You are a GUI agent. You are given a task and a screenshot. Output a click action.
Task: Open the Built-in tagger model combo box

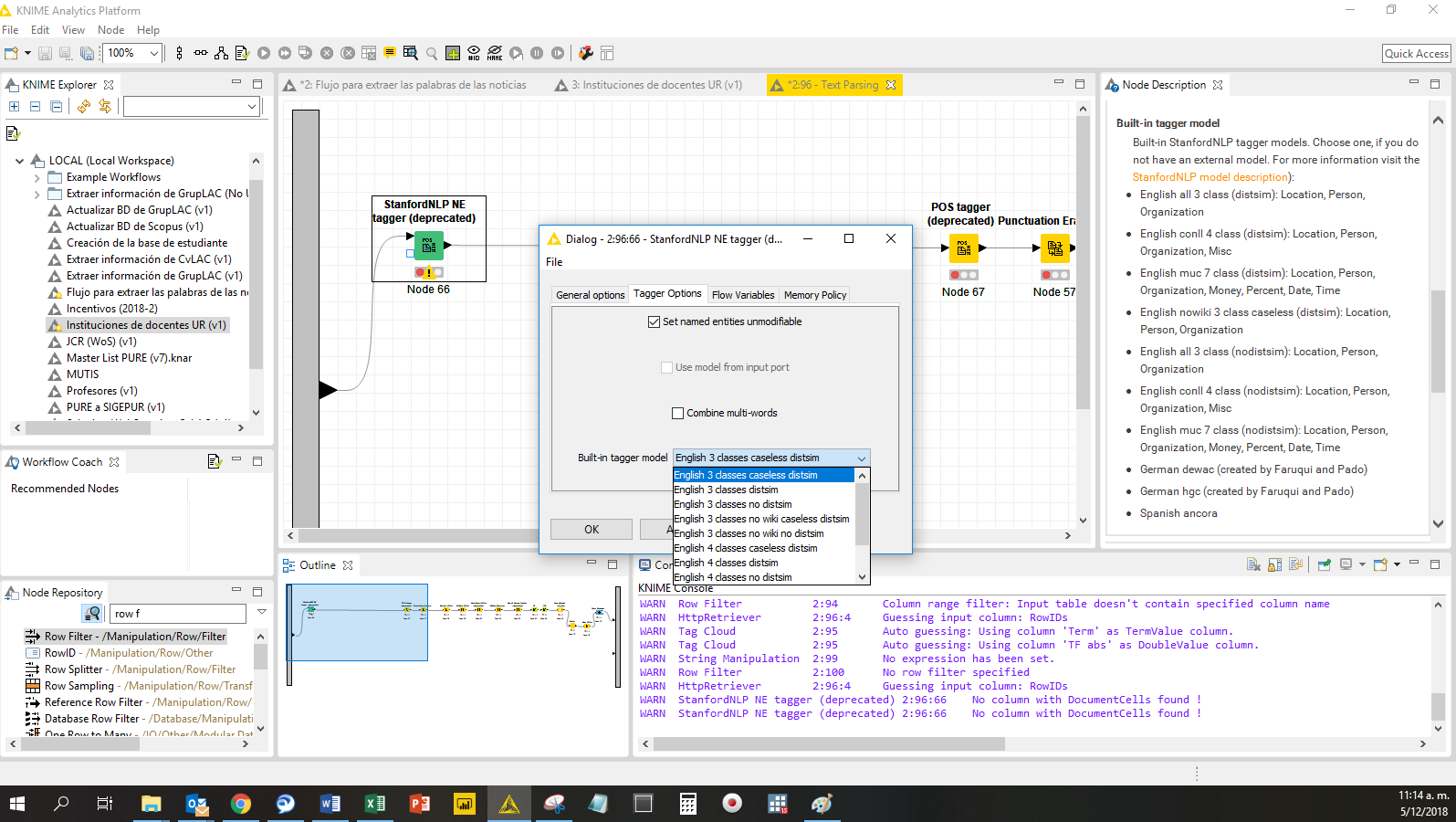[771, 458]
